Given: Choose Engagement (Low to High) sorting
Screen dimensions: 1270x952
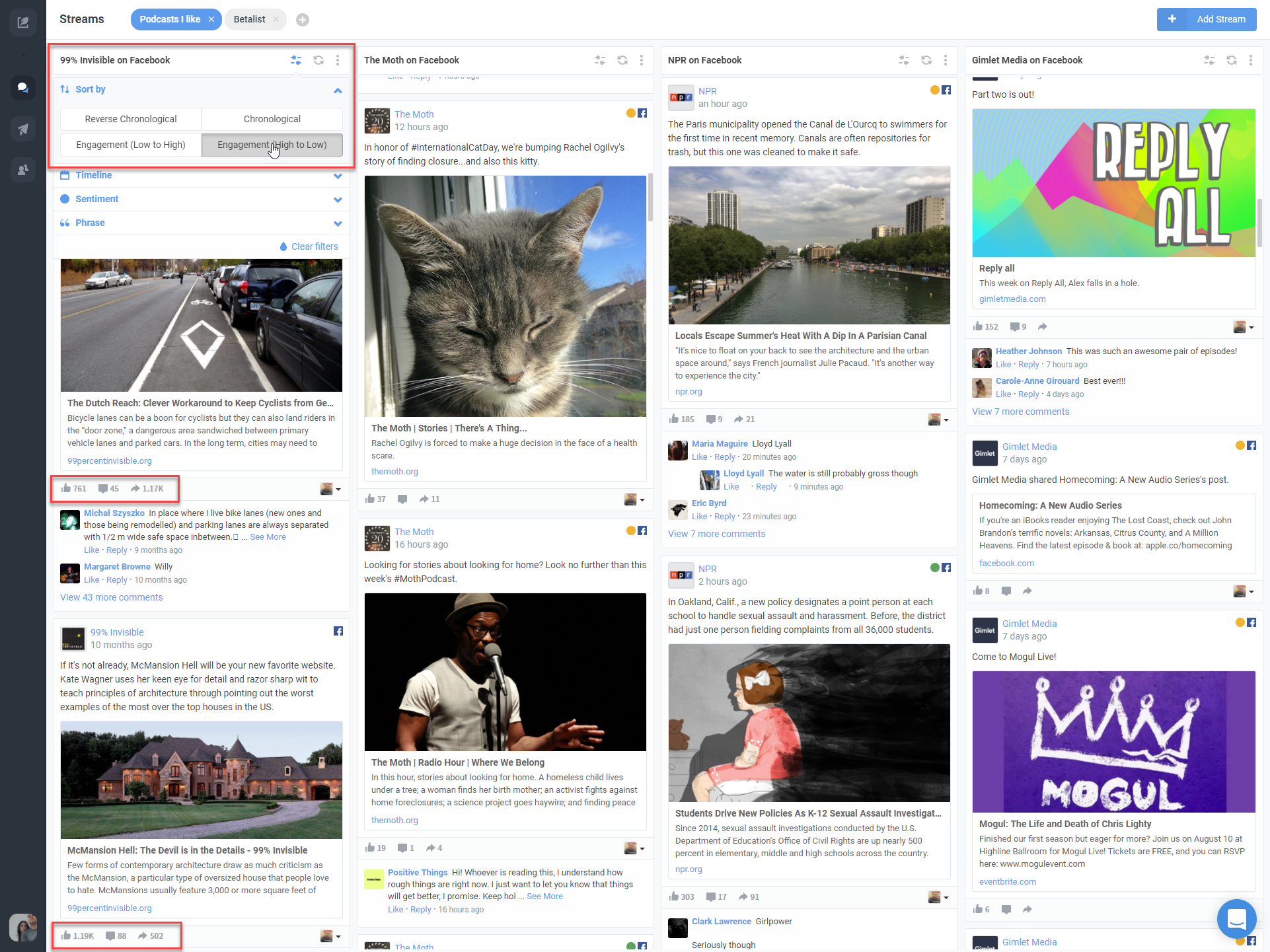Looking at the screenshot, I should coord(131,145).
